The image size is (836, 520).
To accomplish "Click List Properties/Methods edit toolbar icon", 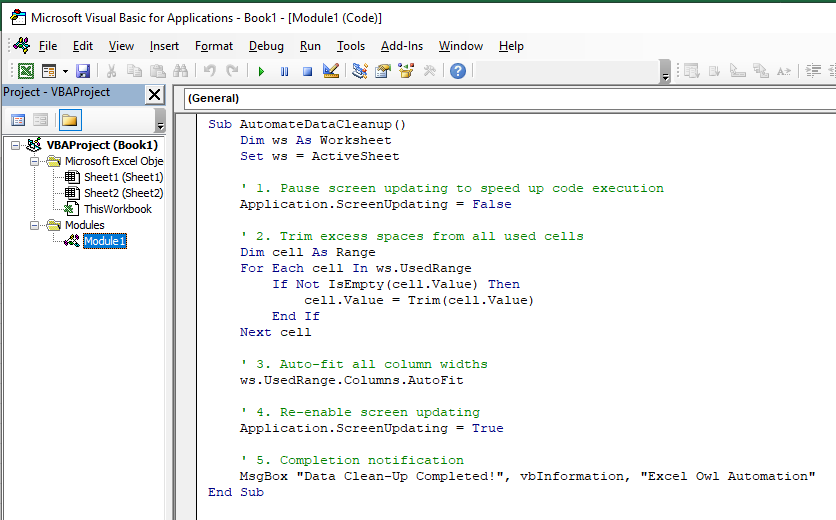I will (x=692, y=71).
